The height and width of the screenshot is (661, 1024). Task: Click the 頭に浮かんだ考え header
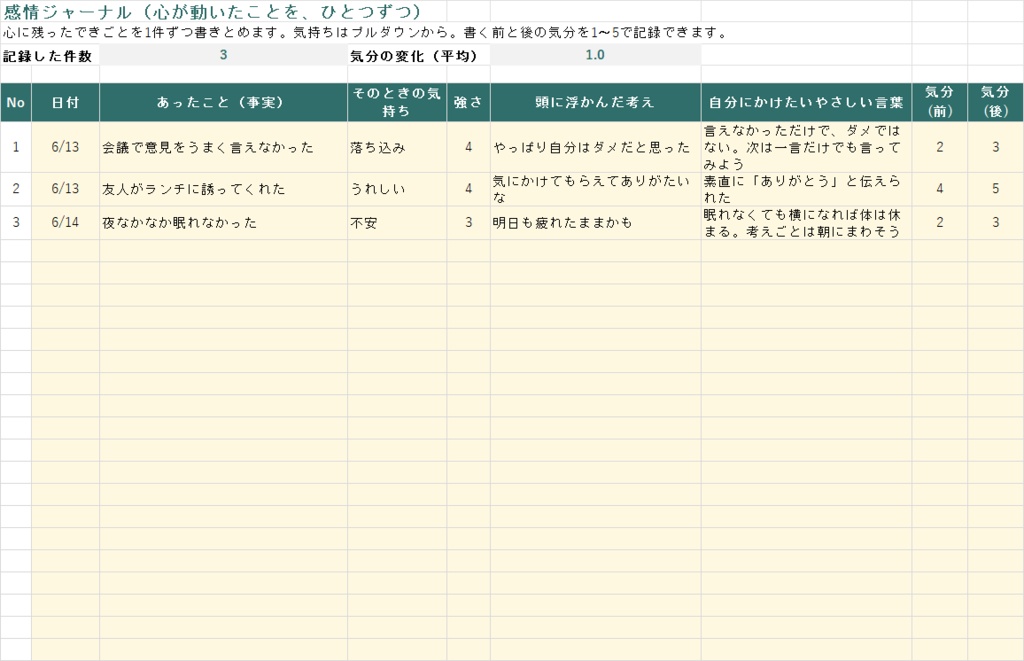coord(596,103)
